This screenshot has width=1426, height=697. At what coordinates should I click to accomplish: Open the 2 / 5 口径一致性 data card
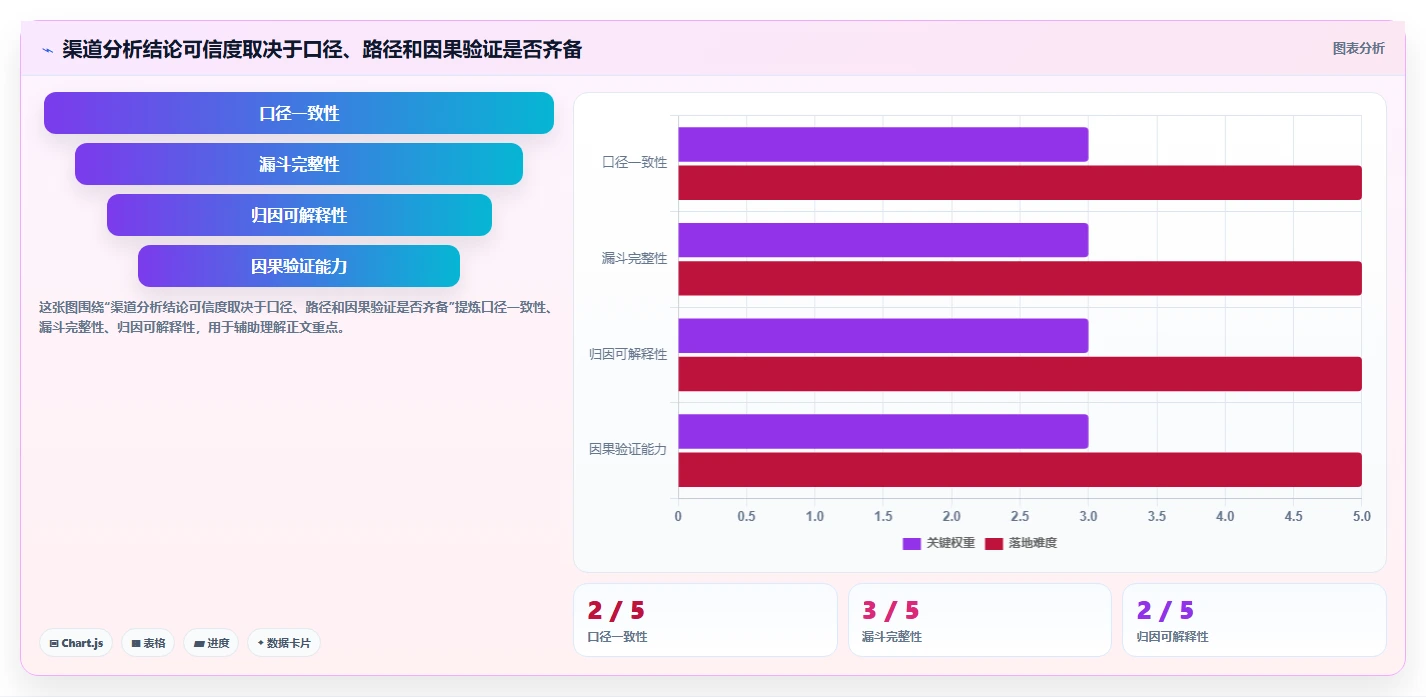click(x=705, y=620)
